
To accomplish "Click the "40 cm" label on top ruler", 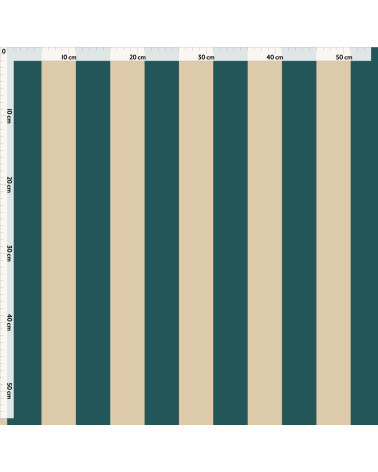I will pyautogui.click(x=275, y=57).
